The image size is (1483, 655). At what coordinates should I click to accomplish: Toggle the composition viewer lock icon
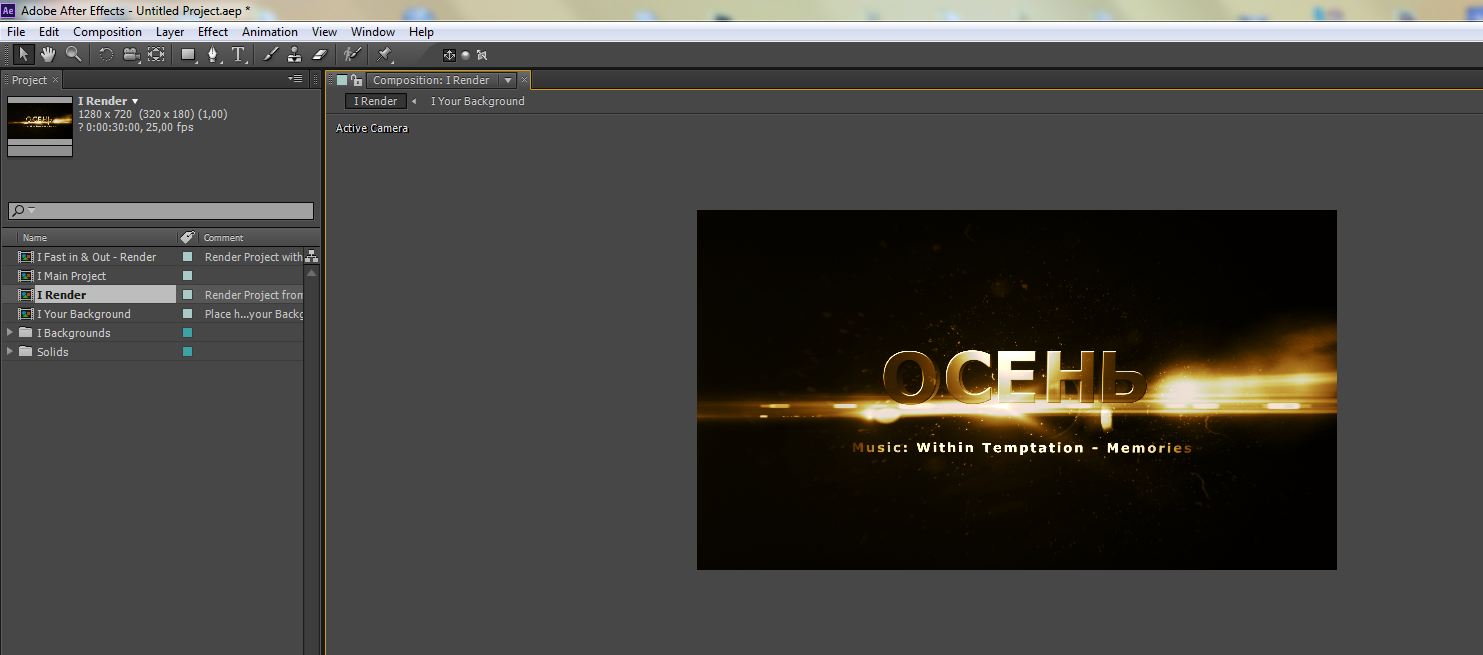click(x=355, y=80)
